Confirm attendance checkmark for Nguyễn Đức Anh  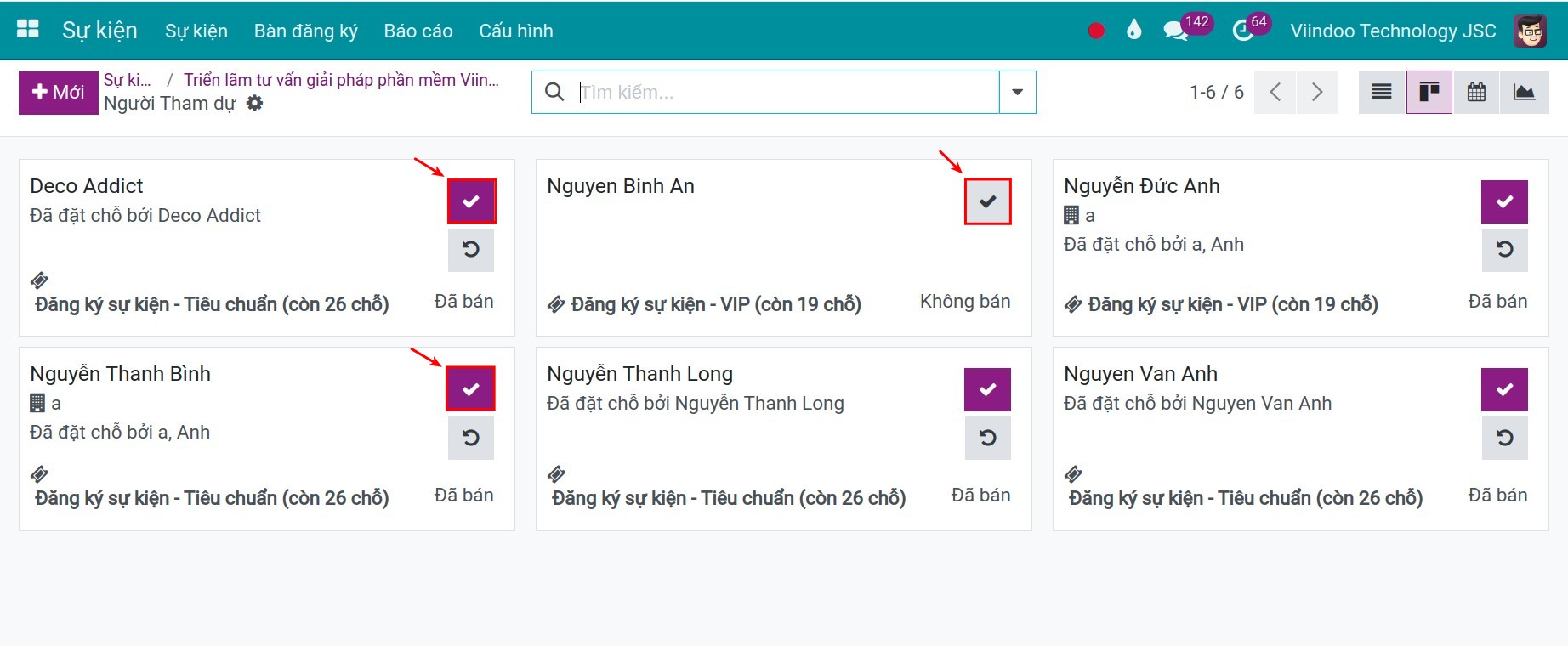[x=1504, y=201]
